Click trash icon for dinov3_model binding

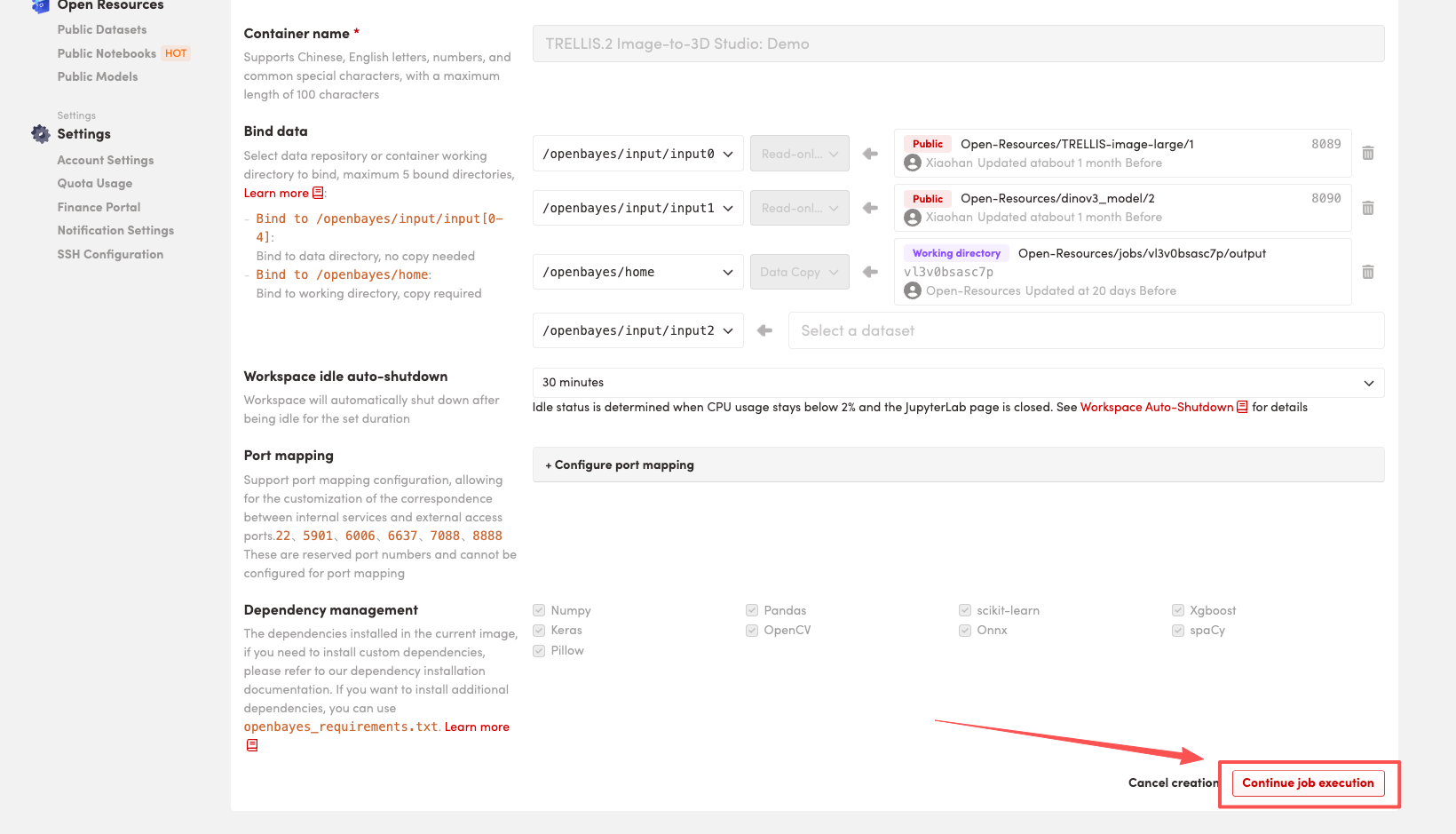click(1367, 208)
